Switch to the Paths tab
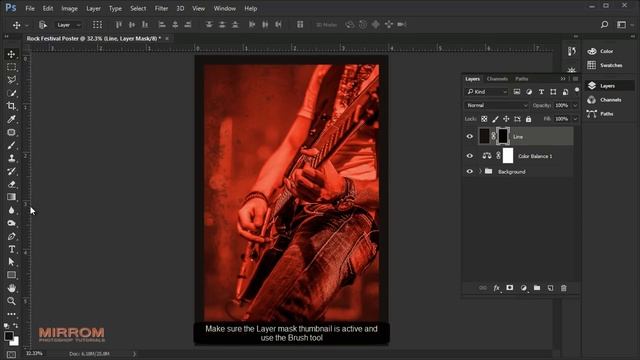This screenshot has height=360, width=640. click(x=521, y=79)
